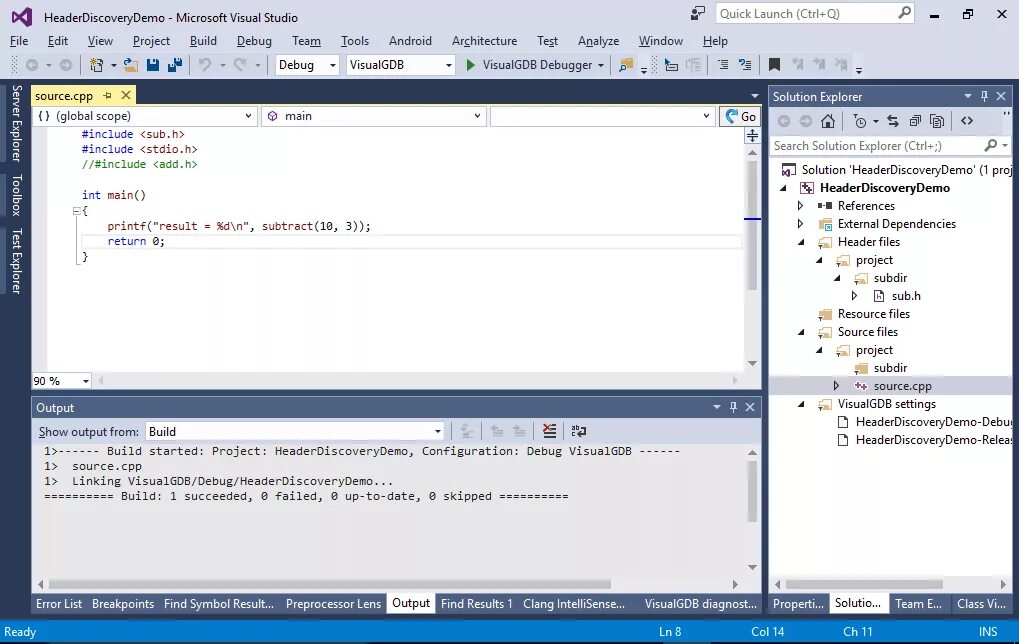The image size is (1019, 644).
Task: Close the source.cpp editor tab
Action: click(x=126, y=95)
